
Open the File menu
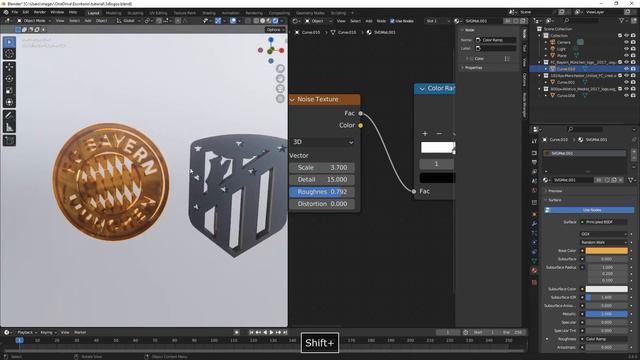pyautogui.click(x=15, y=12)
